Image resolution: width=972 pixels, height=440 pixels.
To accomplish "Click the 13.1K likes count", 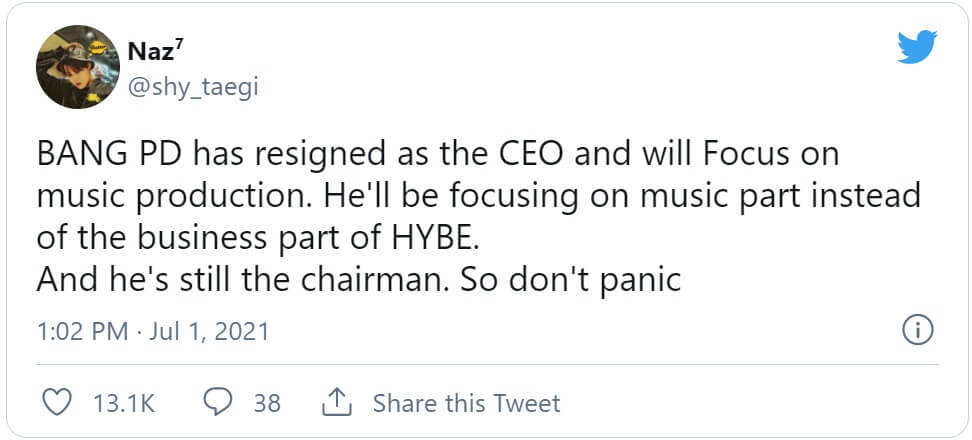I will point(123,404).
